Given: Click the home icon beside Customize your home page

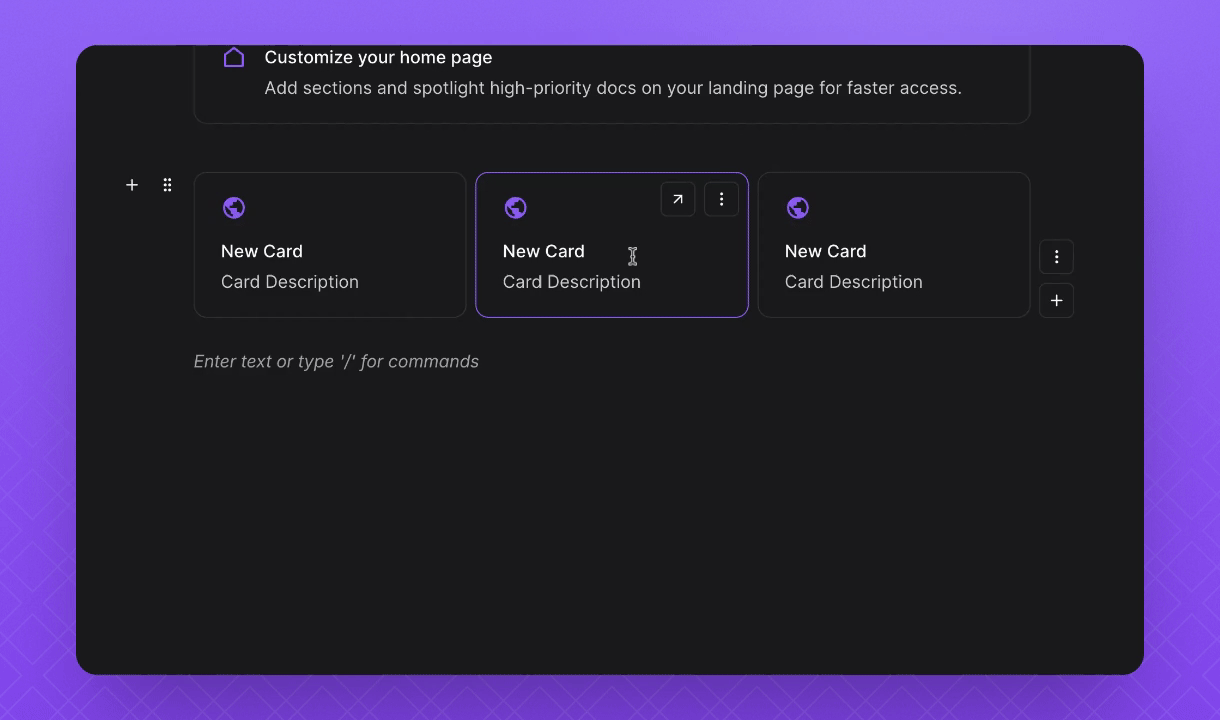Looking at the screenshot, I should click(234, 58).
